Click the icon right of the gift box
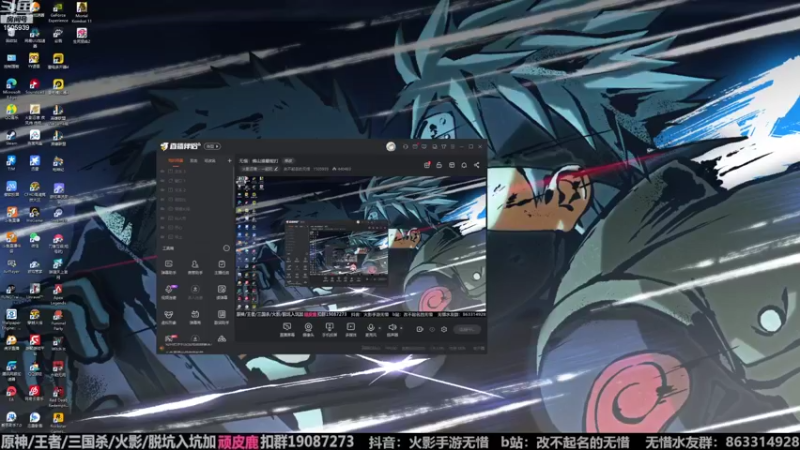Viewport: 800px width, 450px height. [439, 165]
